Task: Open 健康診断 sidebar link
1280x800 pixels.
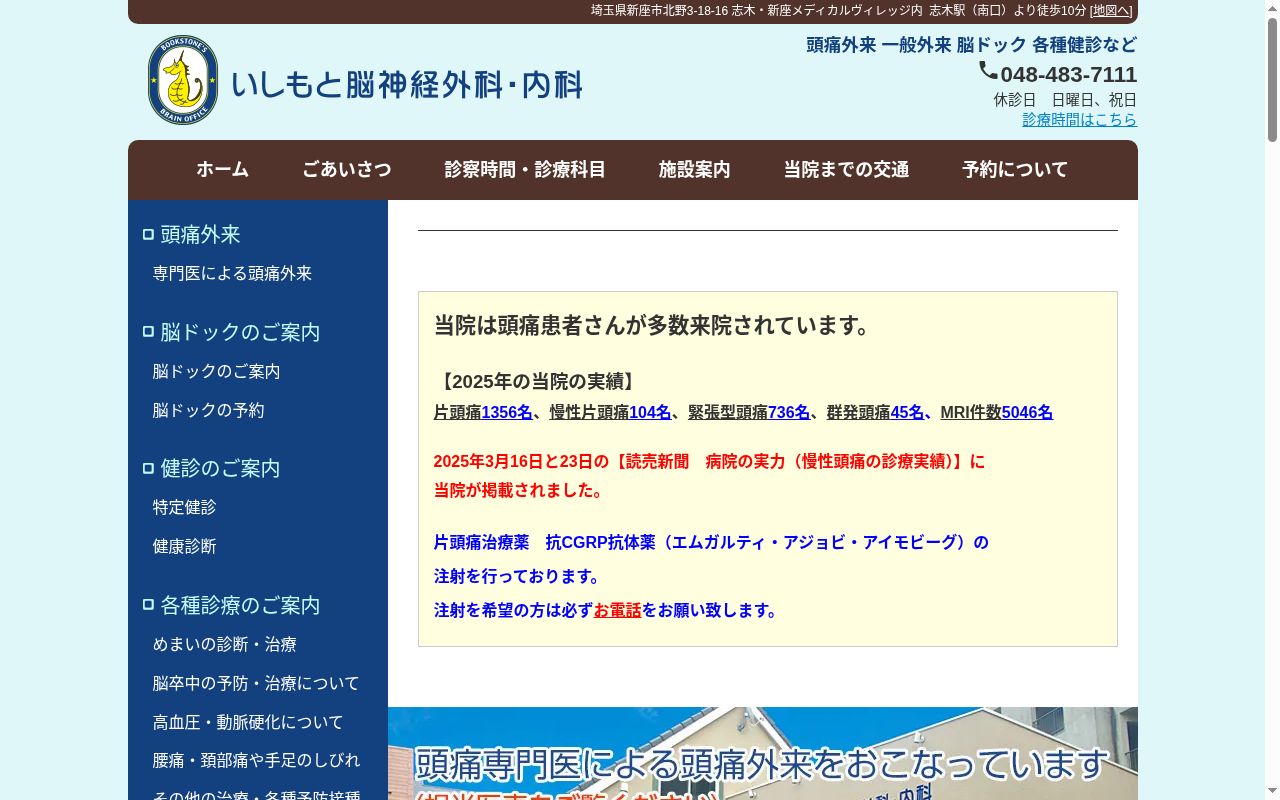Action: (x=184, y=547)
